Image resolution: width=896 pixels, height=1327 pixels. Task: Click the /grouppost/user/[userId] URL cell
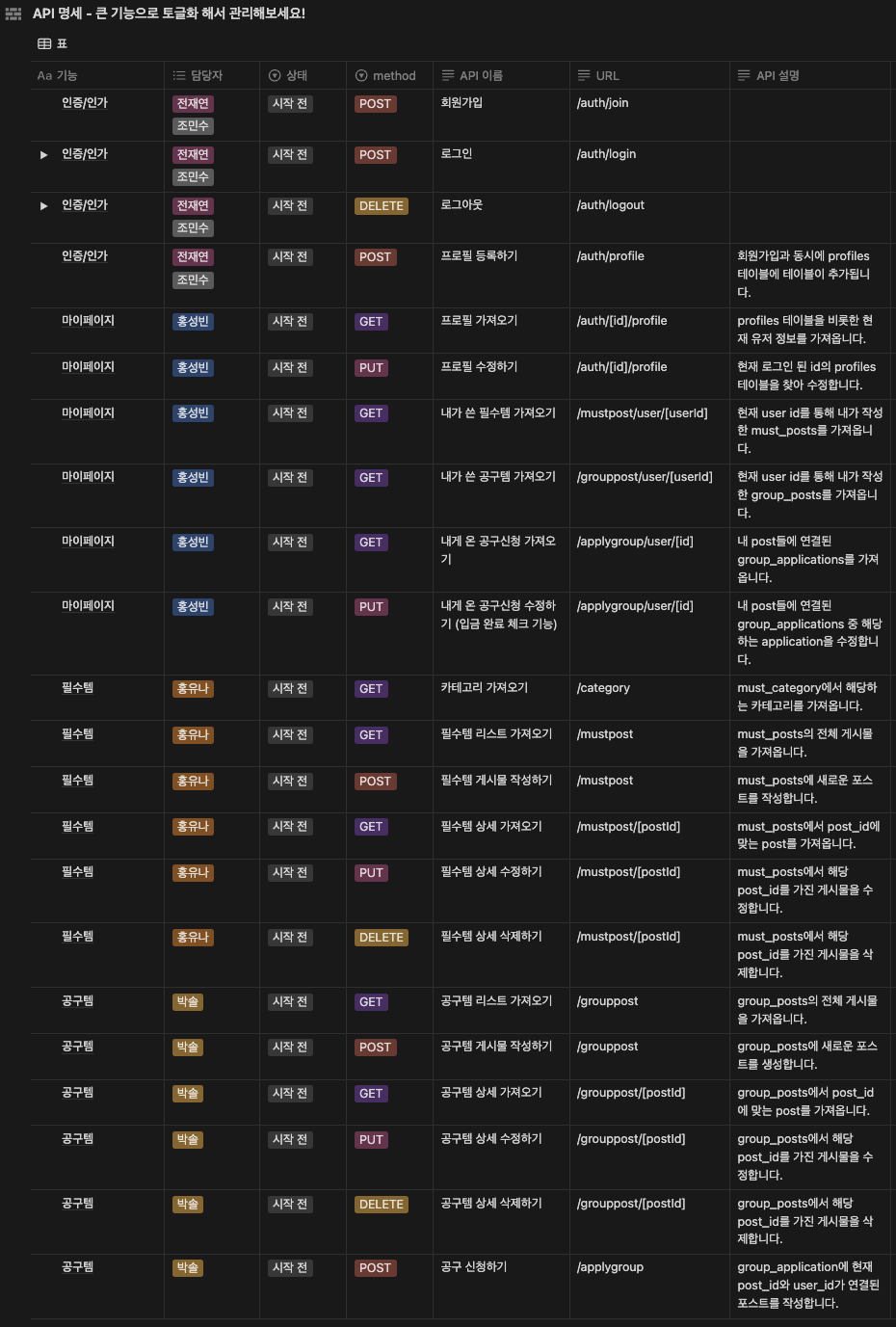pyautogui.click(x=649, y=495)
